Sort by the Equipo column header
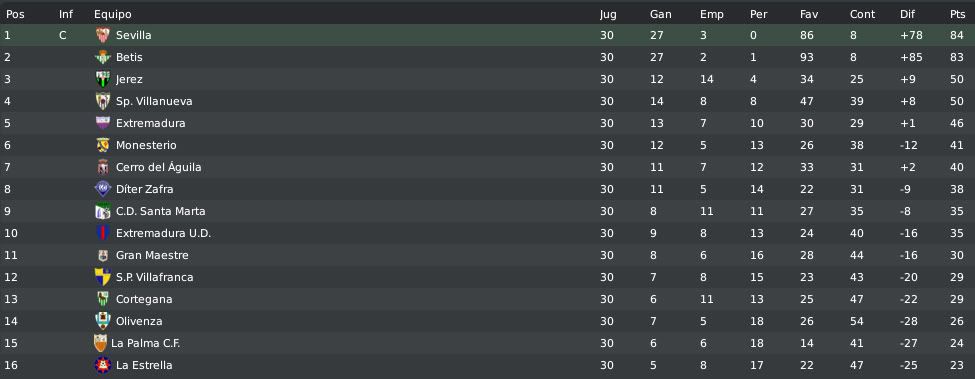The width and height of the screenshot is (975, 379). (x=113, y=14)
